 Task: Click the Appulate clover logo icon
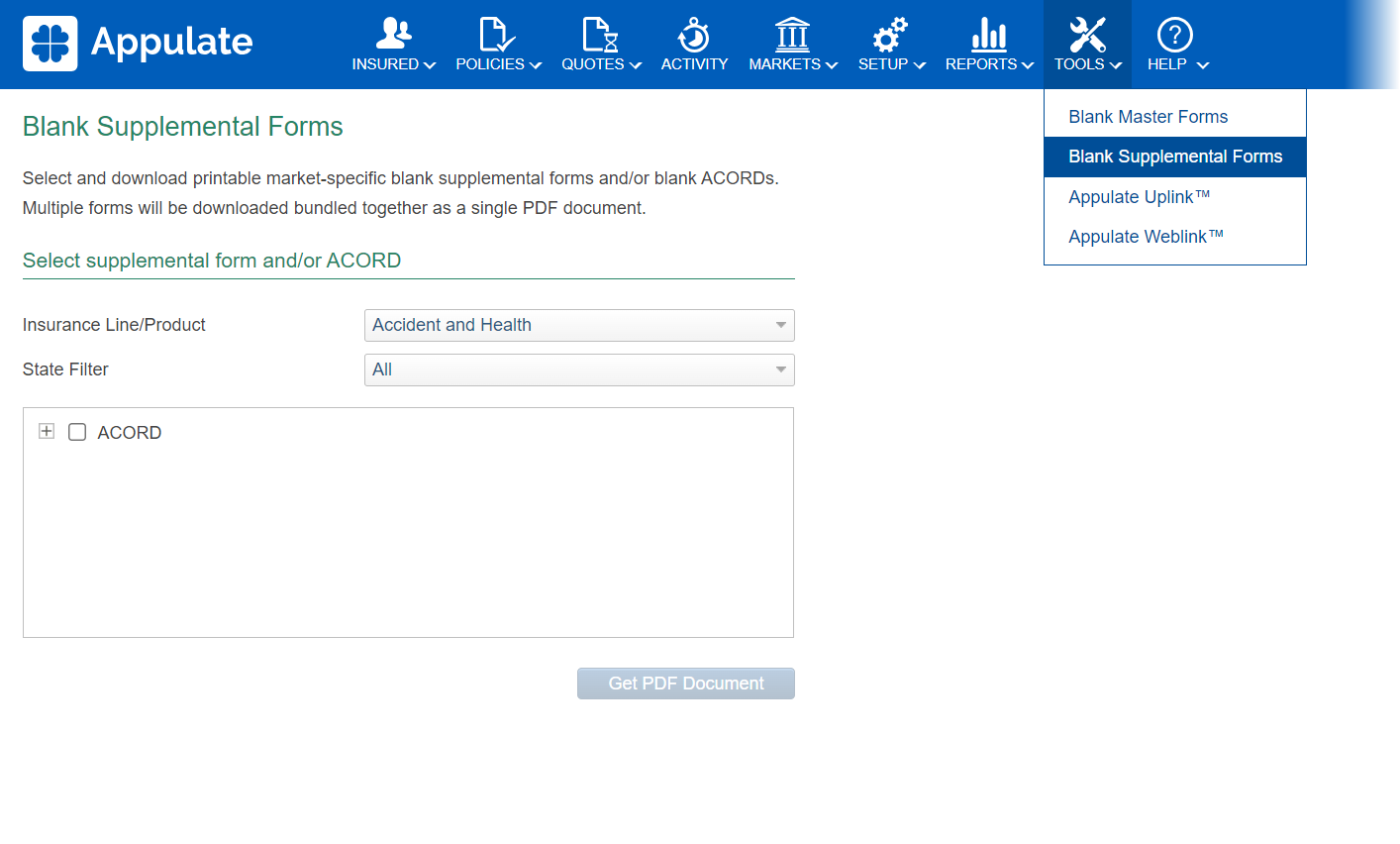pyautogui.click(x=50, y=44)
